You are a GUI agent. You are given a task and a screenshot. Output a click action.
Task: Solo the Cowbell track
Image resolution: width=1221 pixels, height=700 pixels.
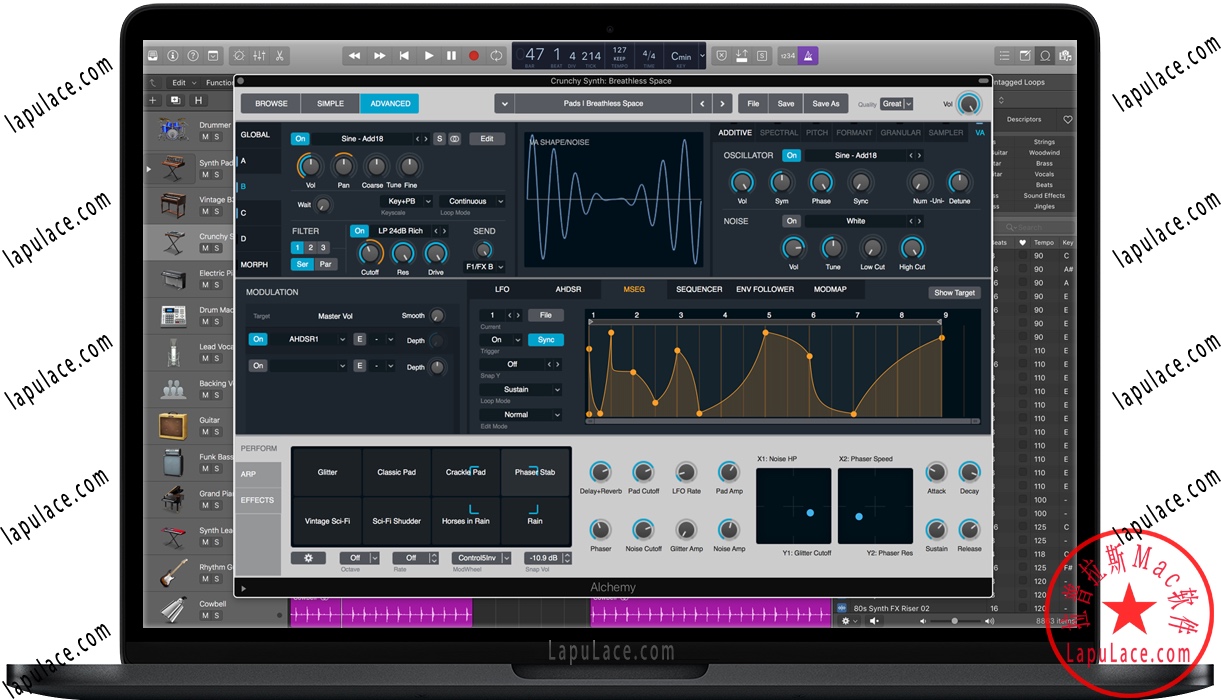point(216,616)
